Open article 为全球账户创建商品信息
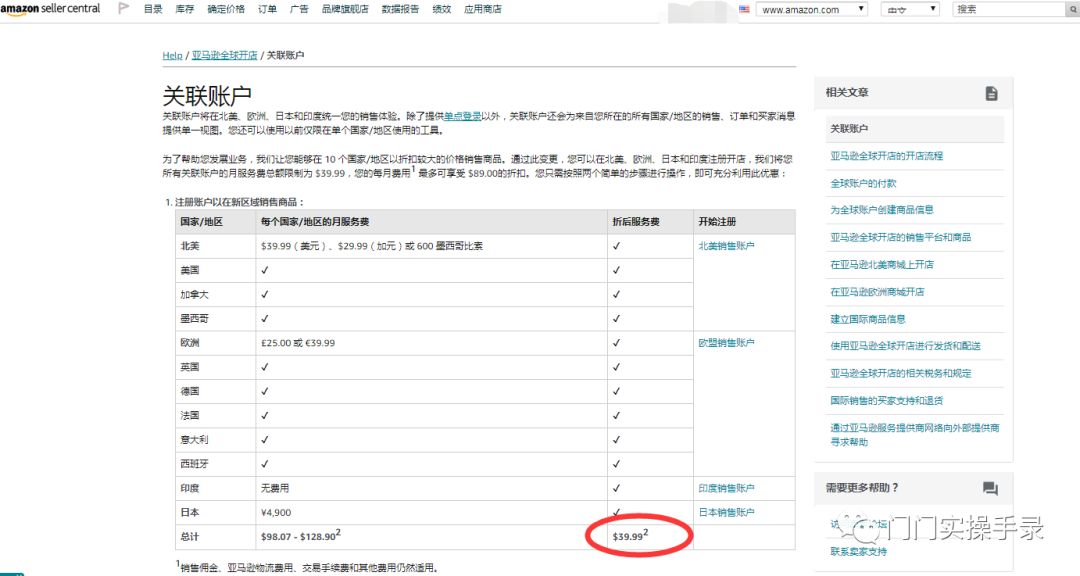 [x=882, y=209]
